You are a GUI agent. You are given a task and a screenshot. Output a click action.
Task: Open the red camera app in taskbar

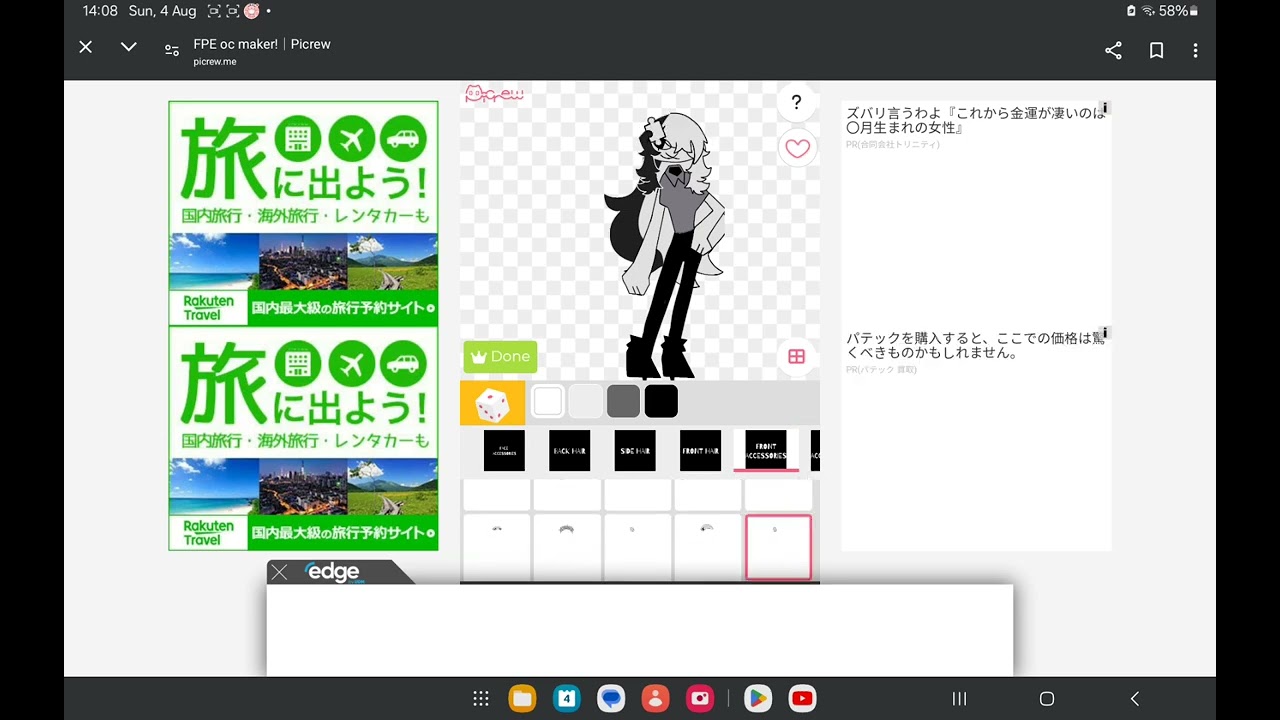point(700,699)
